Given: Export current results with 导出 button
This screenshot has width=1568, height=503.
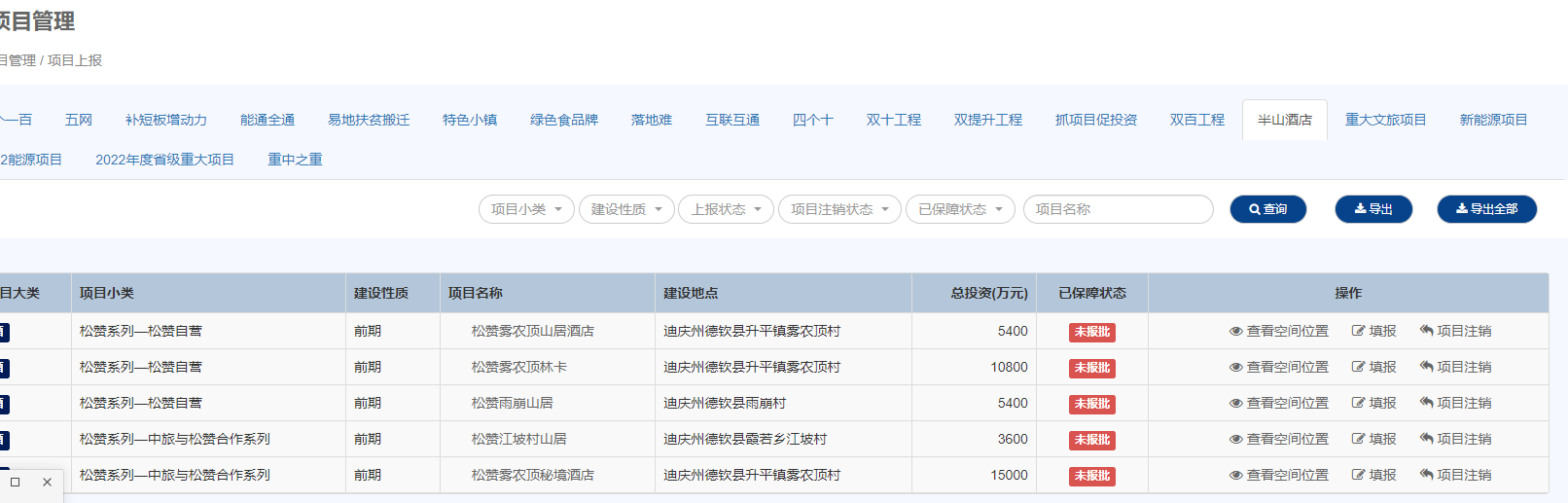Looking at the screenshot, I should [x=1372, y=209].
